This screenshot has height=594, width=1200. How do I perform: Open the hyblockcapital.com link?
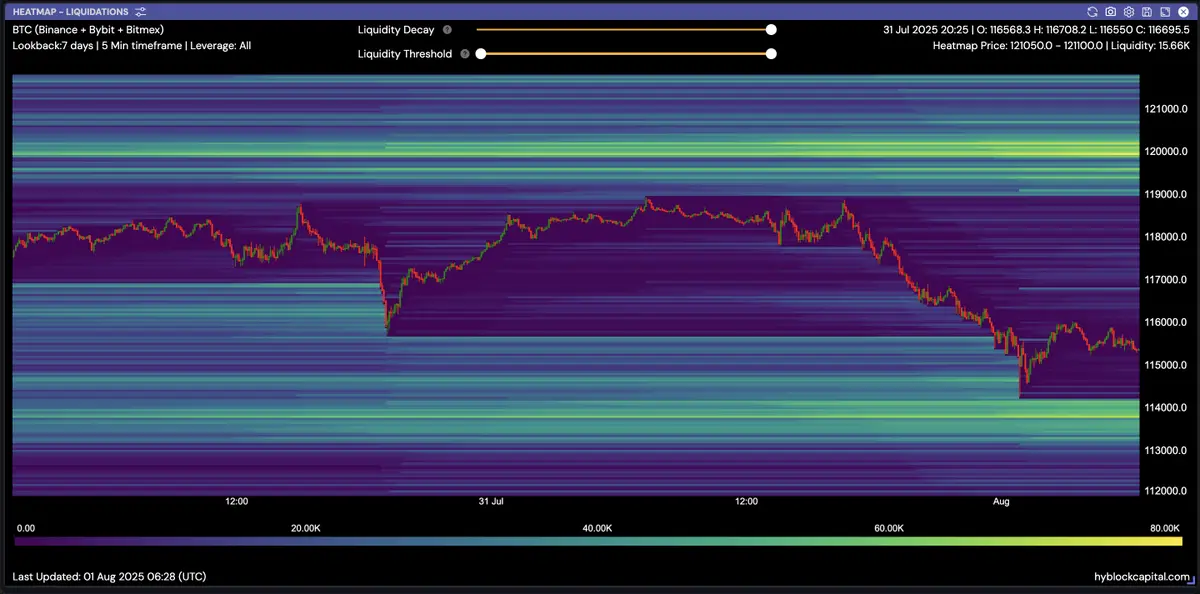click(x=1142, y=577)
